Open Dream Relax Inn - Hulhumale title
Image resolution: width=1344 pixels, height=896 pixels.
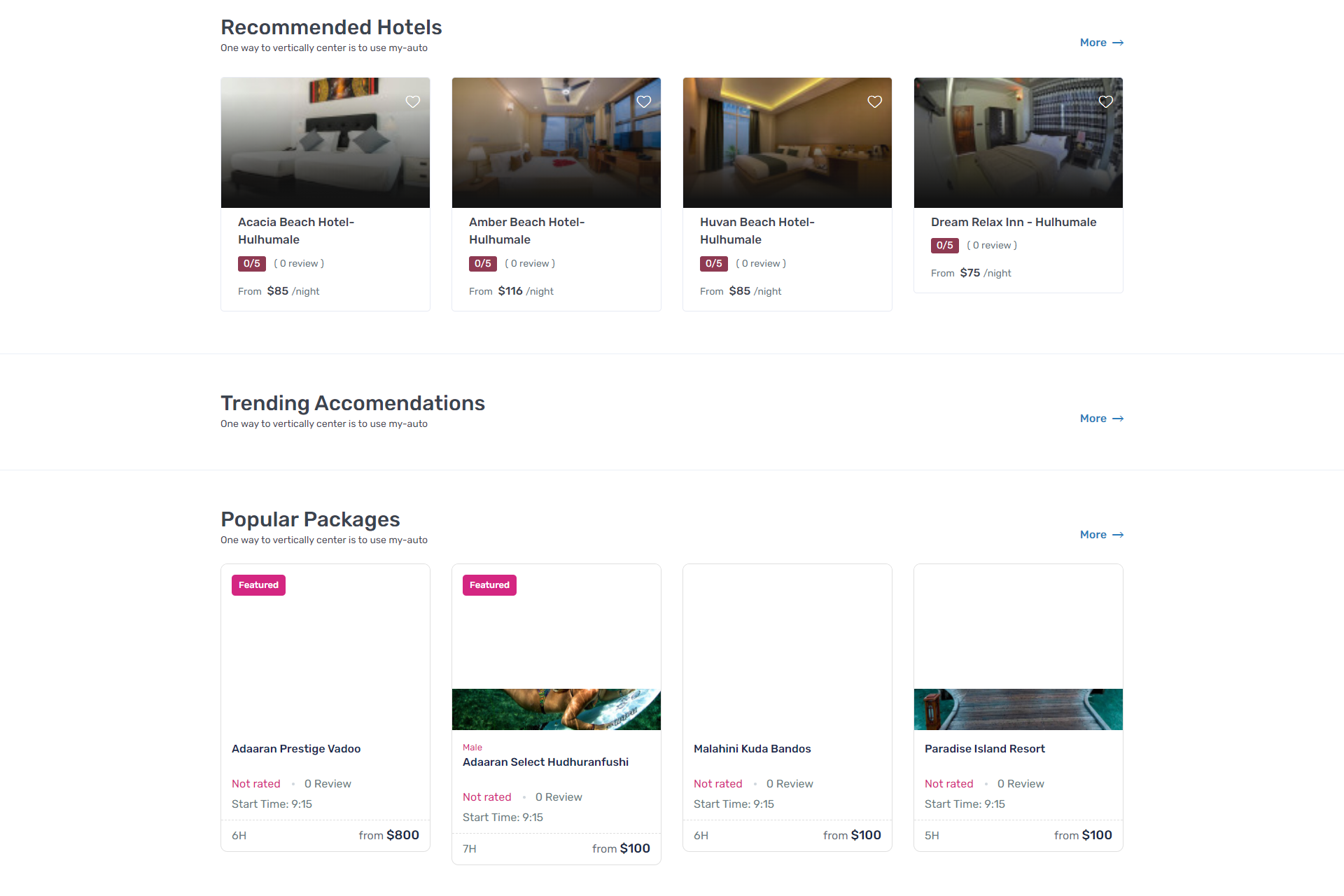pyautogui.click(x=1014, y=222)
